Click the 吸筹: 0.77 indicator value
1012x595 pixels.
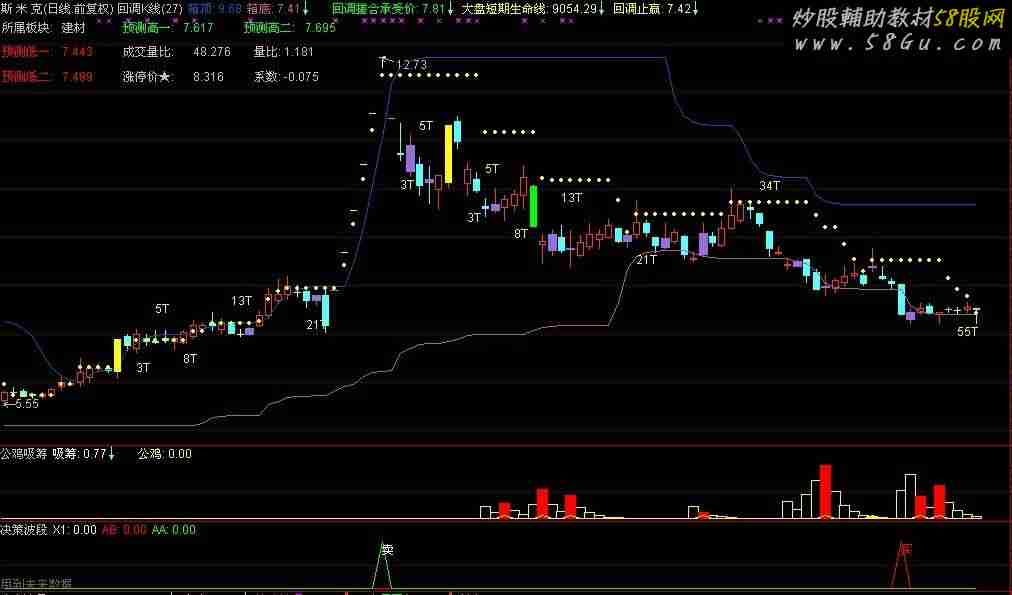tap(83, 454)
